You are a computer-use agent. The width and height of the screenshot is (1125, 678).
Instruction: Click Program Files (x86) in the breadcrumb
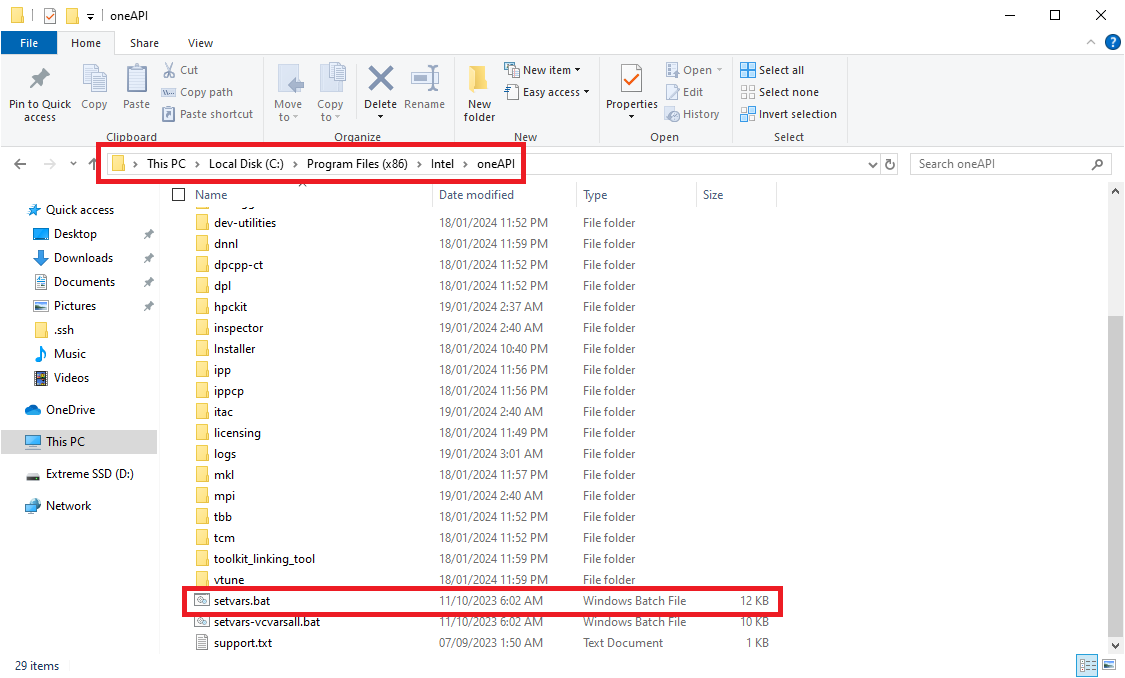(x=357, y=164)
